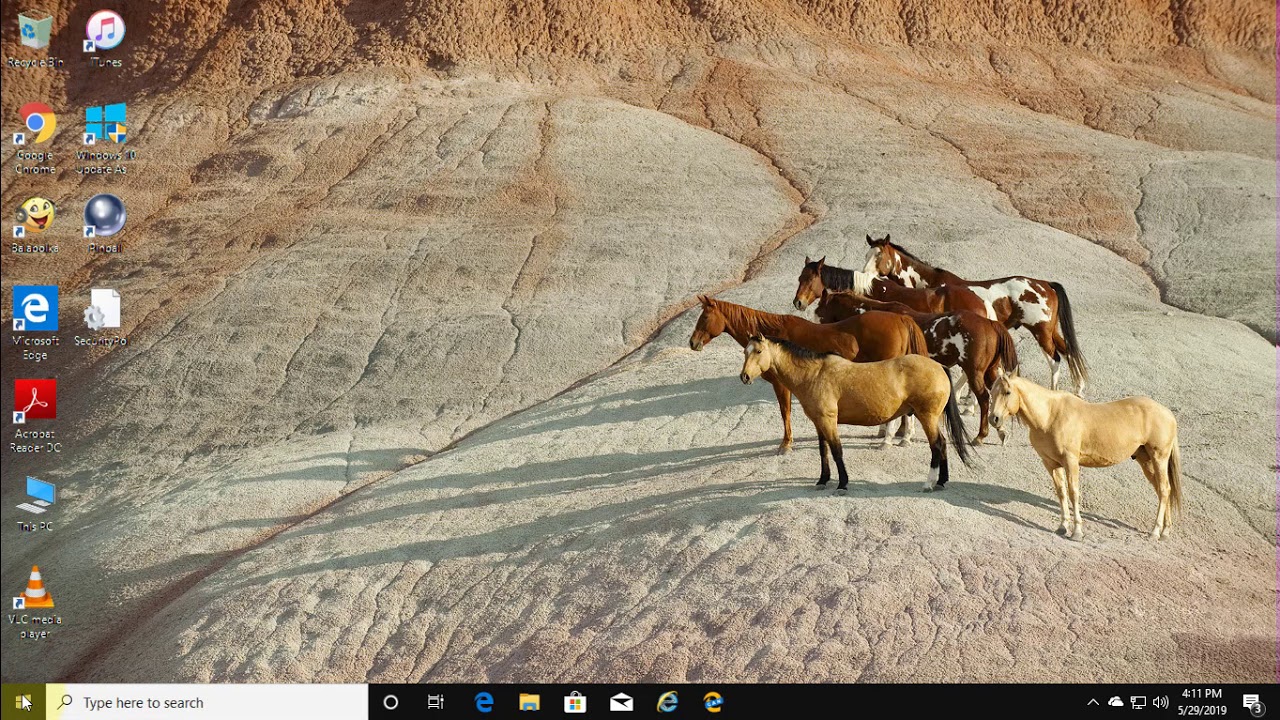The height and width of the screenshot is (720, 1280).
Task: Select the Balabolka desktop shortcut
Action: (x=35, y=225)
